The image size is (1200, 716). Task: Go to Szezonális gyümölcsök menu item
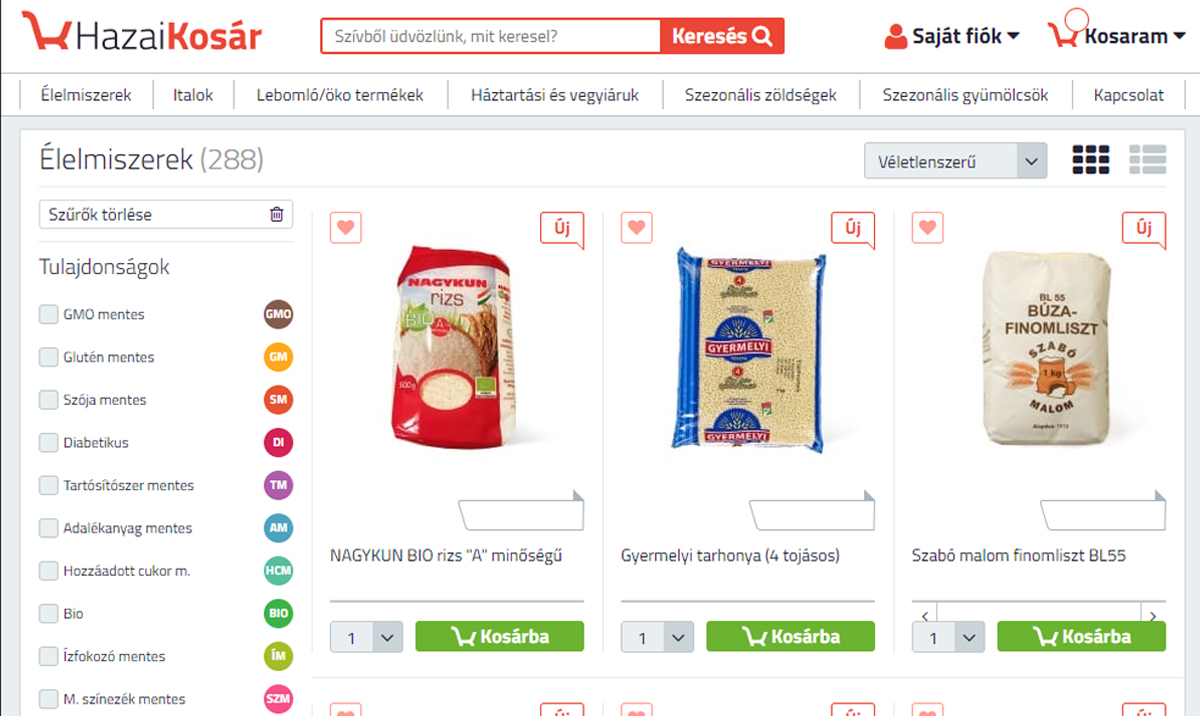point(965,96)
